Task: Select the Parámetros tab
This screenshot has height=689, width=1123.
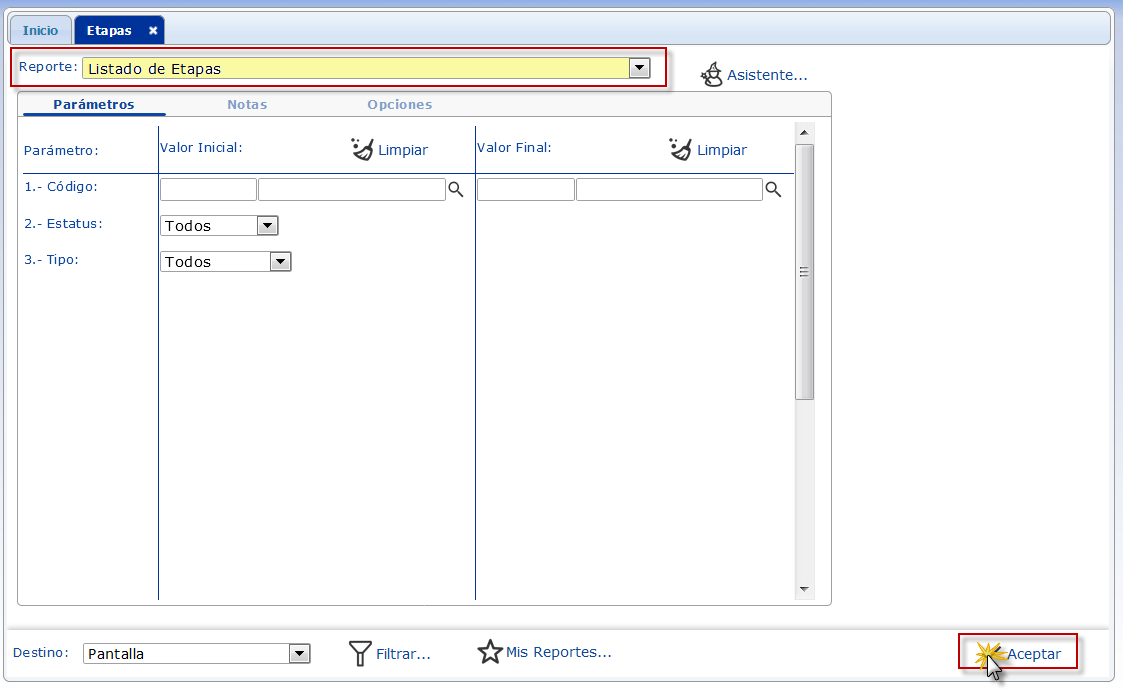Action: pyautogui.click(x=94, y=104)
